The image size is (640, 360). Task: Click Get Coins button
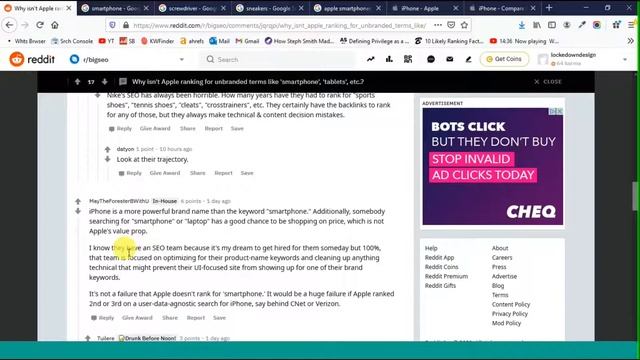click(x=504, y=59)
